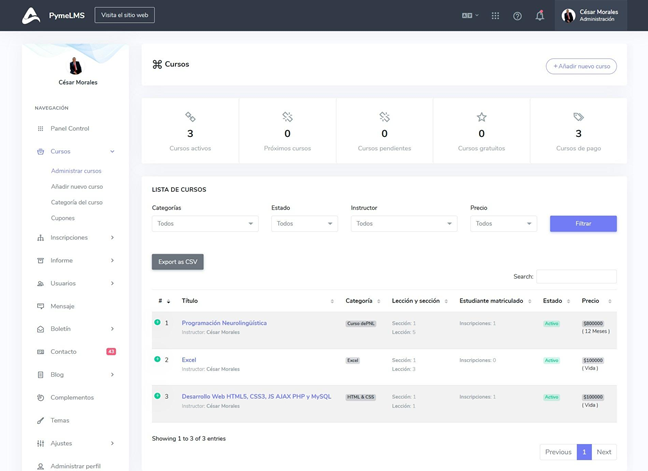Click the Temas brush icon

coord(40,421)
